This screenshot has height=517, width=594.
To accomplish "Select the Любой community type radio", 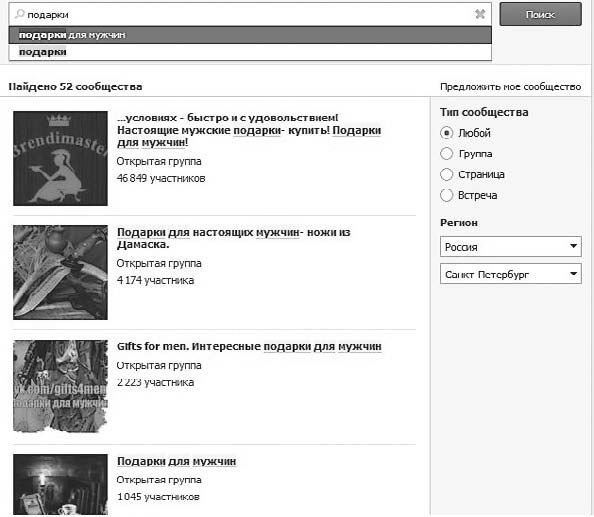I will pyautogui.click(x=447, y=133).
